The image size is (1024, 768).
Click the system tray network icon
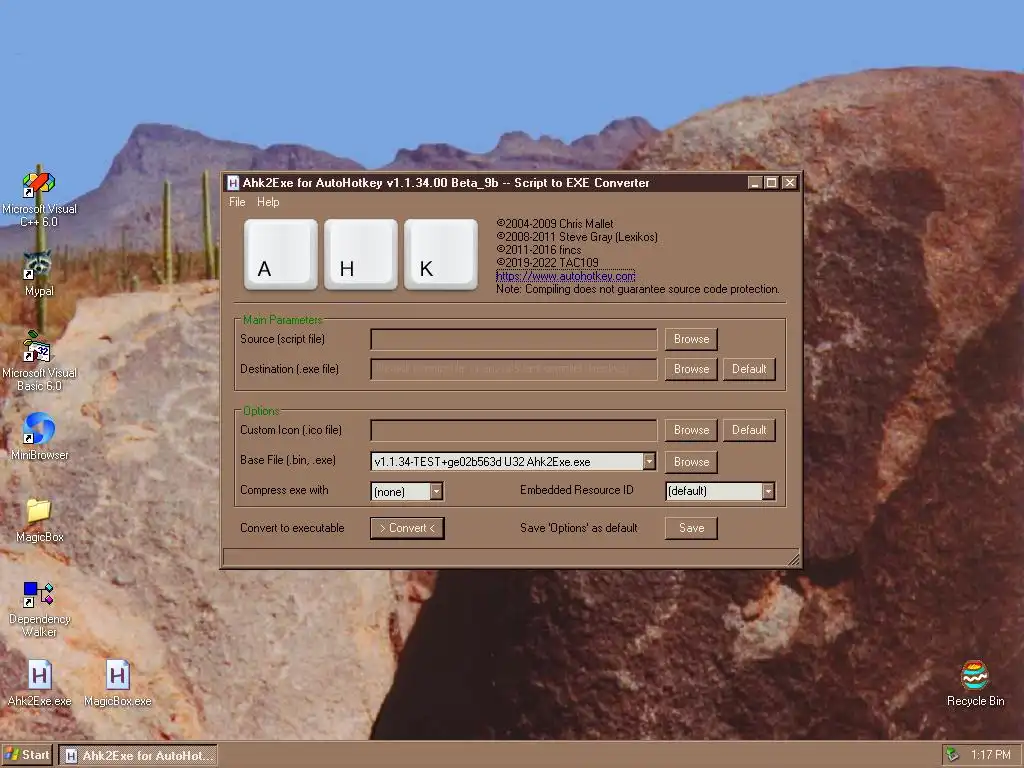click(x=953, y=755)
